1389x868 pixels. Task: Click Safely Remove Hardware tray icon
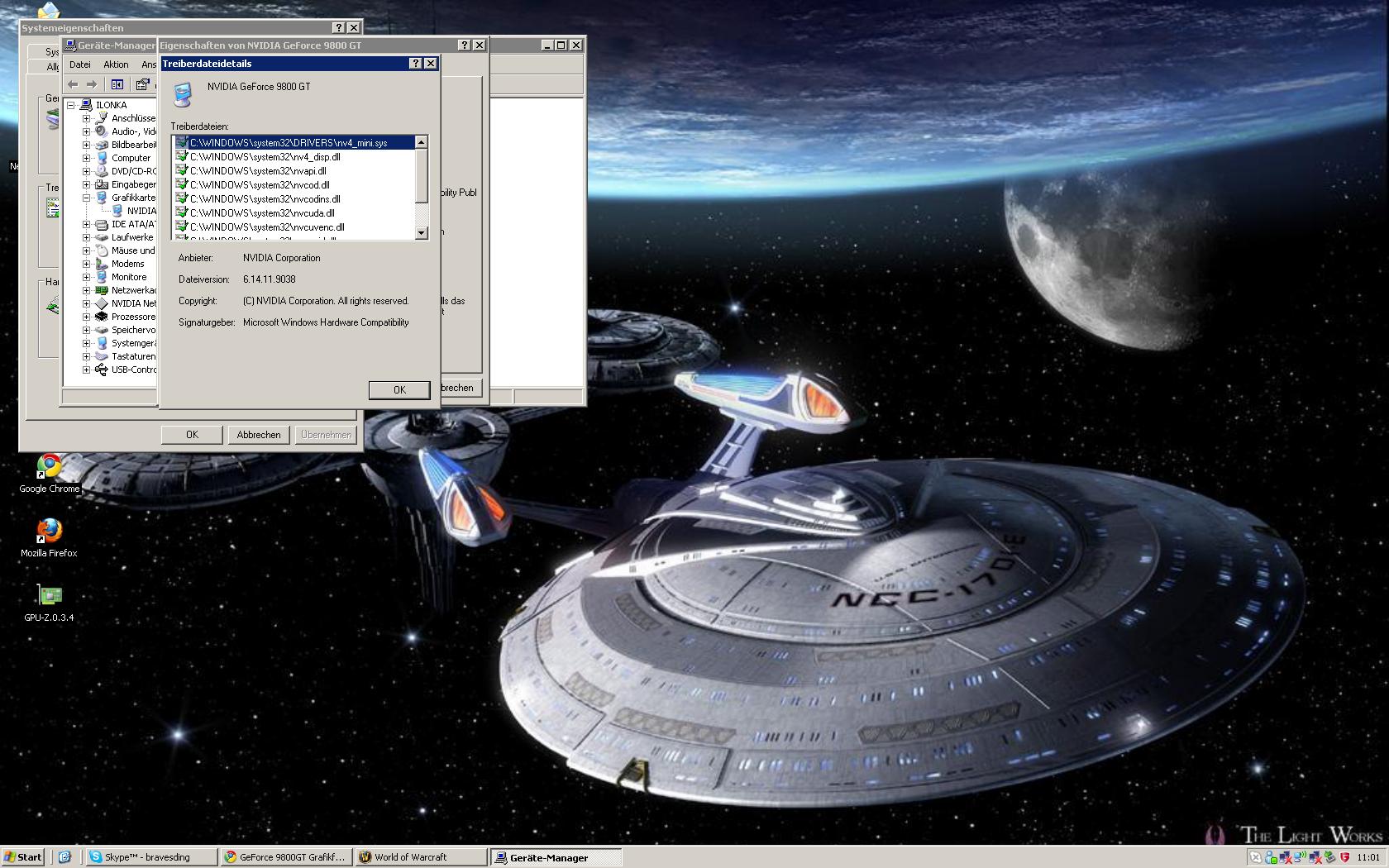1329,857
